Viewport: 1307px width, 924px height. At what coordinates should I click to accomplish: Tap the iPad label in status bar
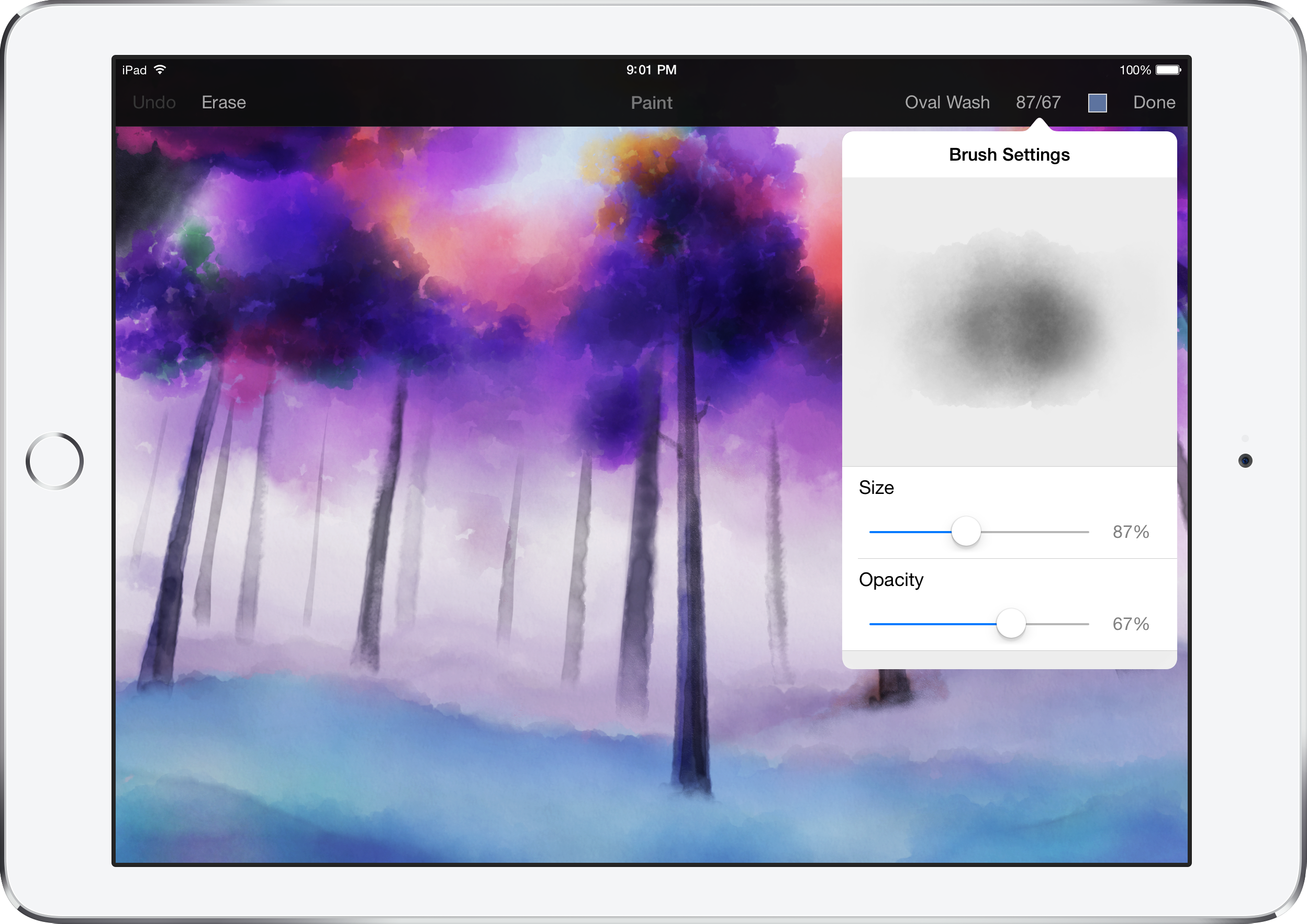point(135,69)
